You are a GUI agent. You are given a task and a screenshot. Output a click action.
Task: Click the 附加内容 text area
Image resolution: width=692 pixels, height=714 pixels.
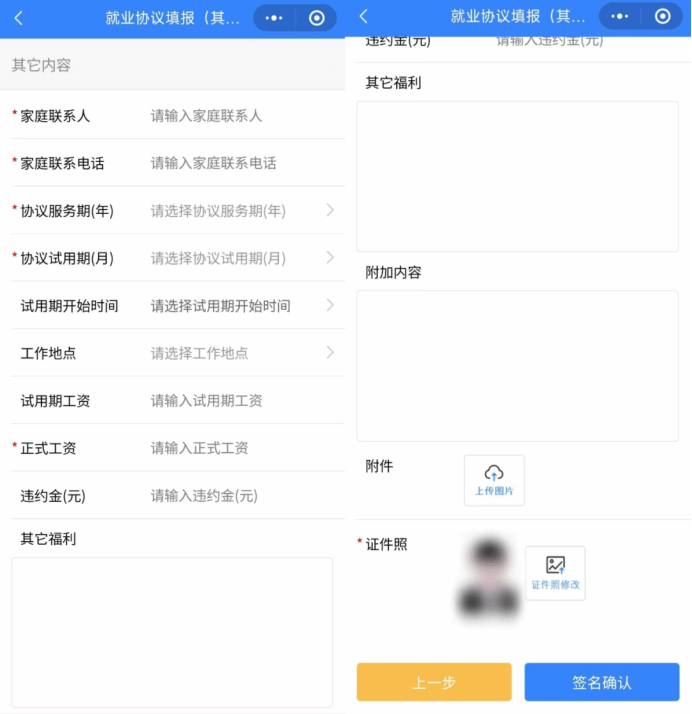pyautogui.click(x=517, y=365)
